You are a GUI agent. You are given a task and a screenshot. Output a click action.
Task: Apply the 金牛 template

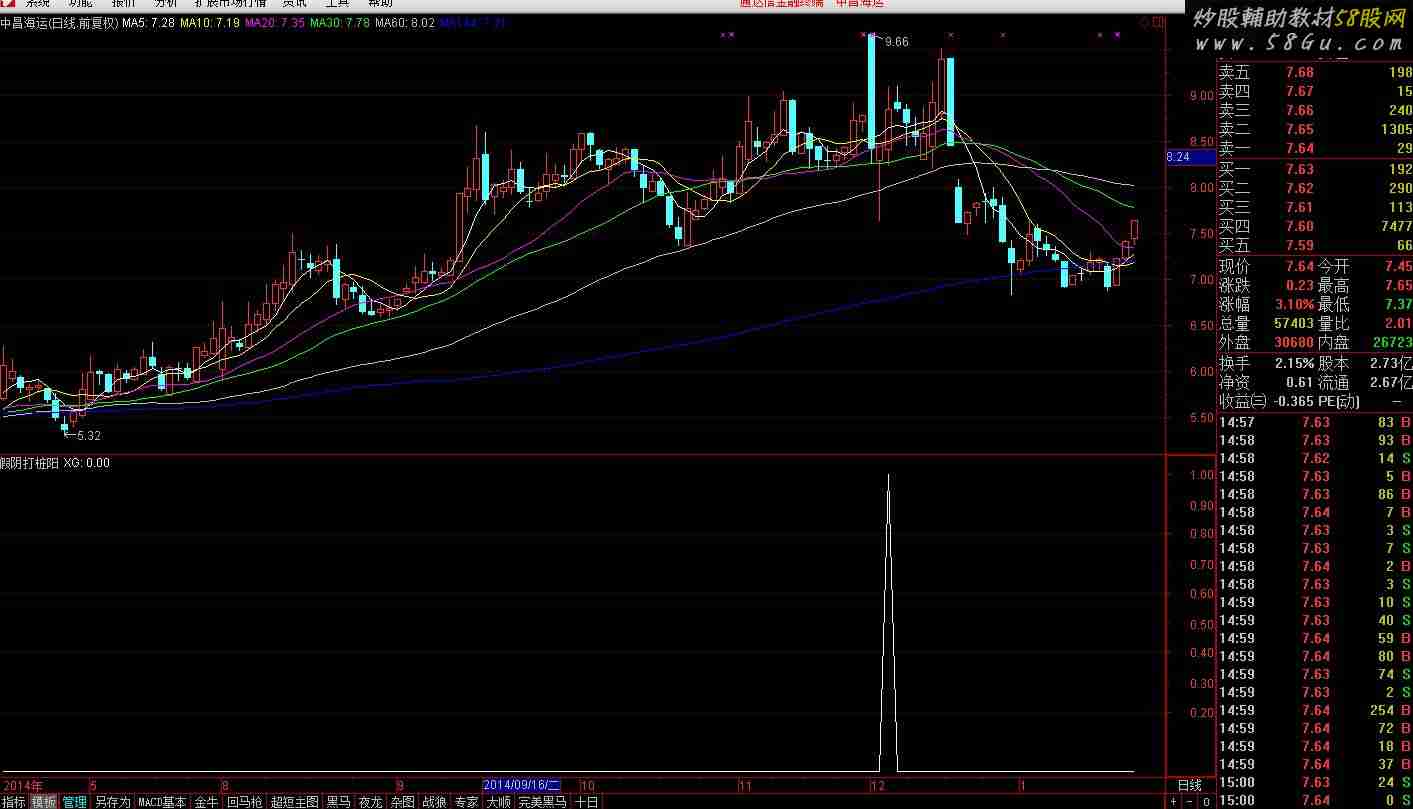206,802
